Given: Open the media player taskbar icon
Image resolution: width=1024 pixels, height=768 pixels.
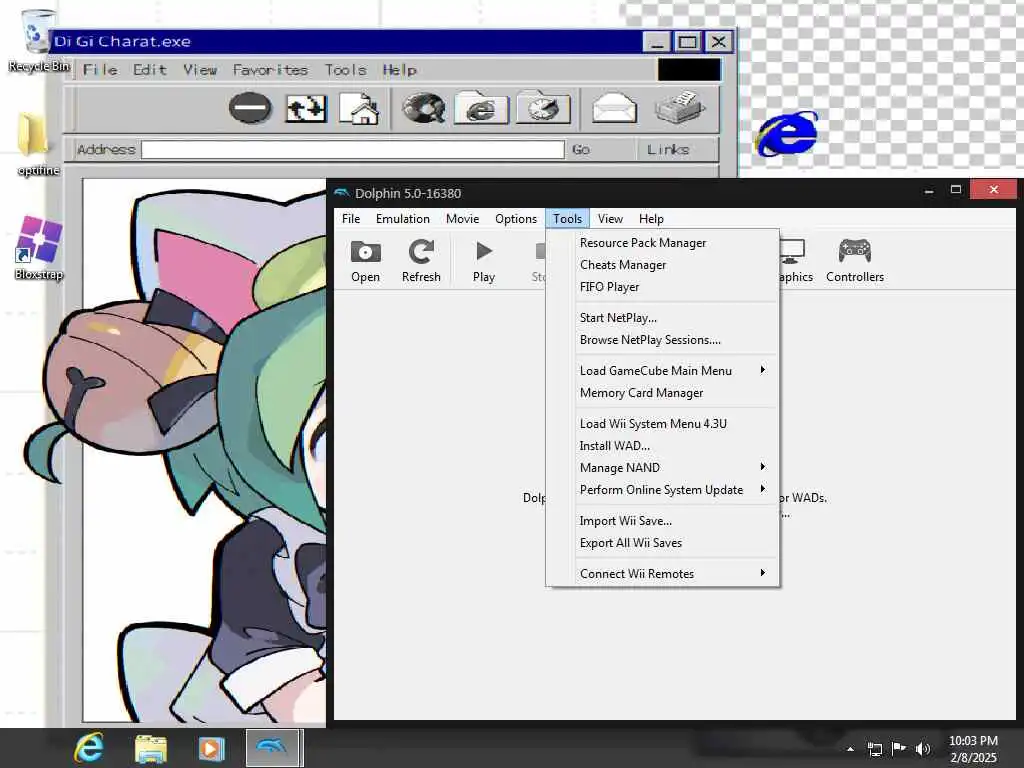Looking at the screenshot, I should (210, 748).
